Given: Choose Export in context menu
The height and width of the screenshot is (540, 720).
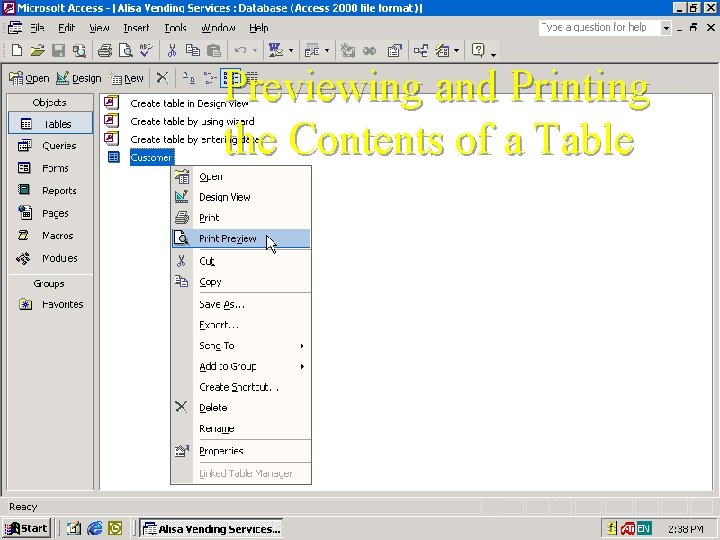Looking at the screenshot, I should click(x=241, y=325).
